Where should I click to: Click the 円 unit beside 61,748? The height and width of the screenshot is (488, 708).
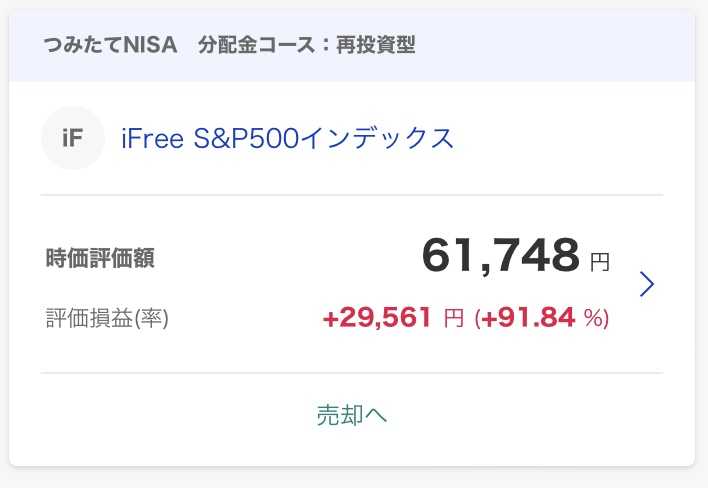[600, 262]
